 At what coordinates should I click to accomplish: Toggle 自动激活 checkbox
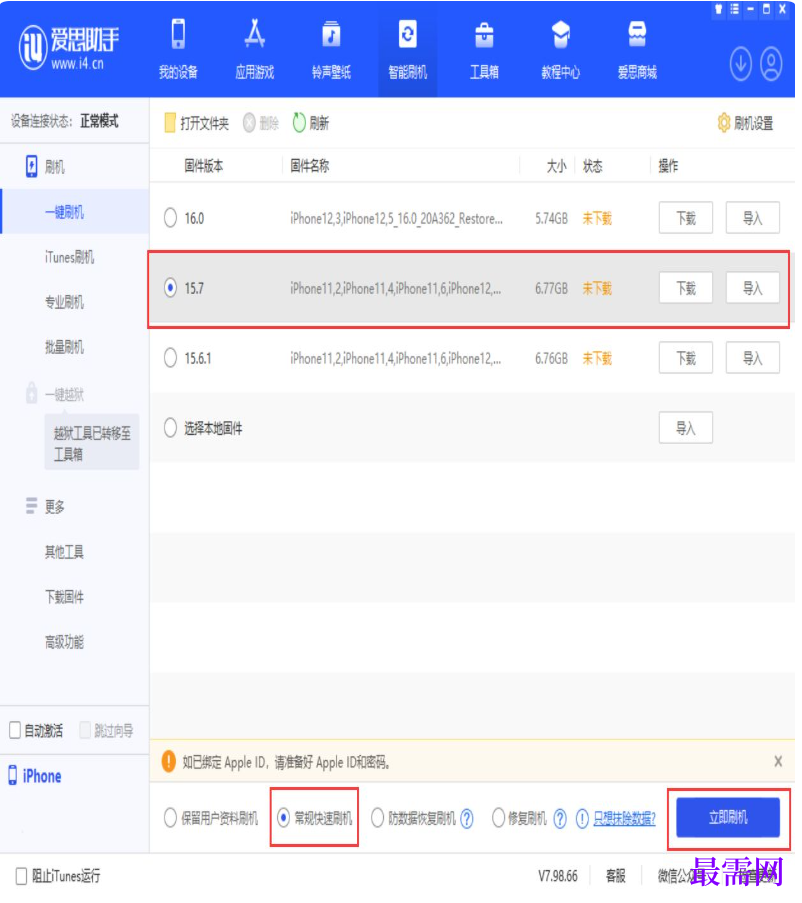tap(16, 731)
